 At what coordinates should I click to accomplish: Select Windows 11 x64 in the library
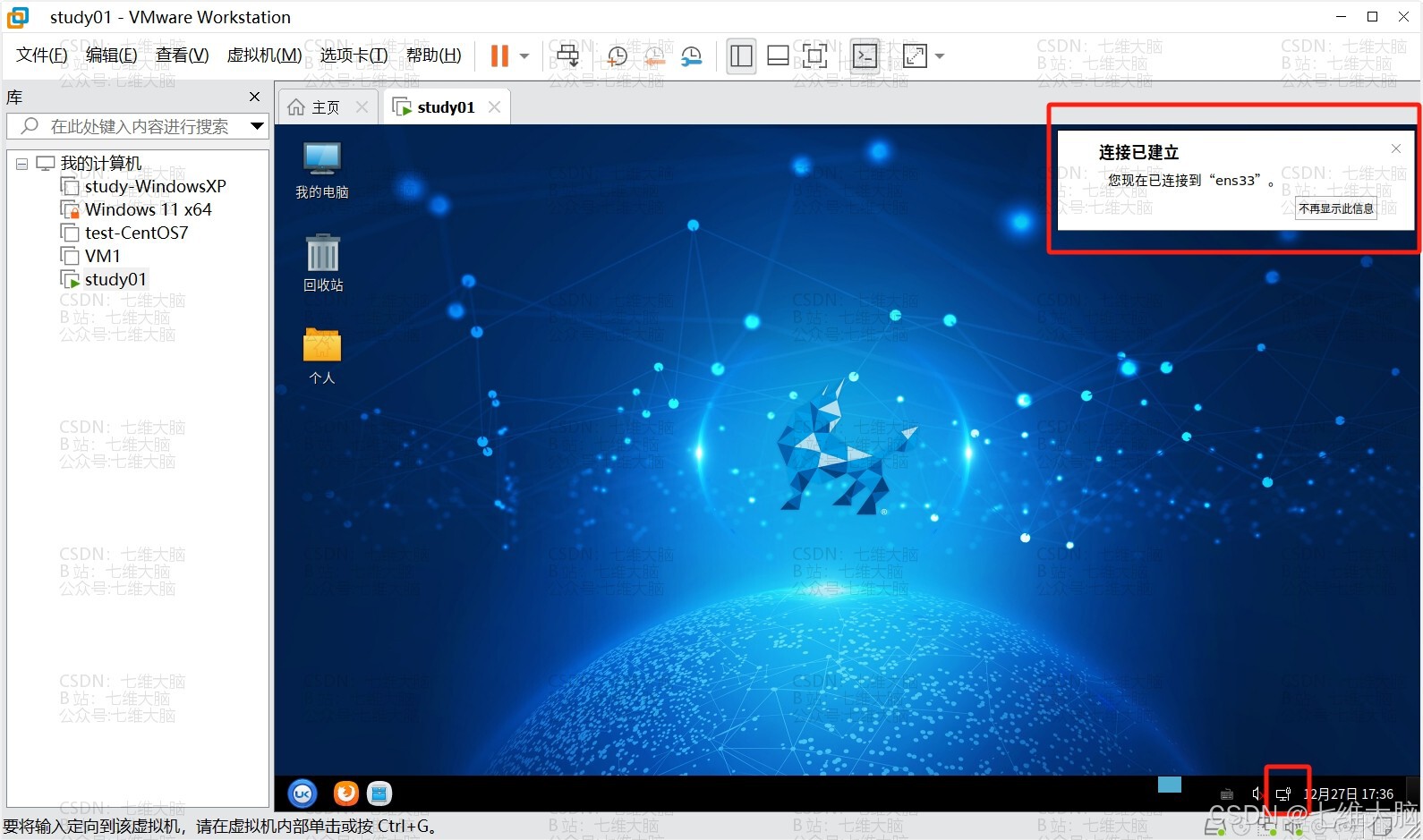[148, 209]
